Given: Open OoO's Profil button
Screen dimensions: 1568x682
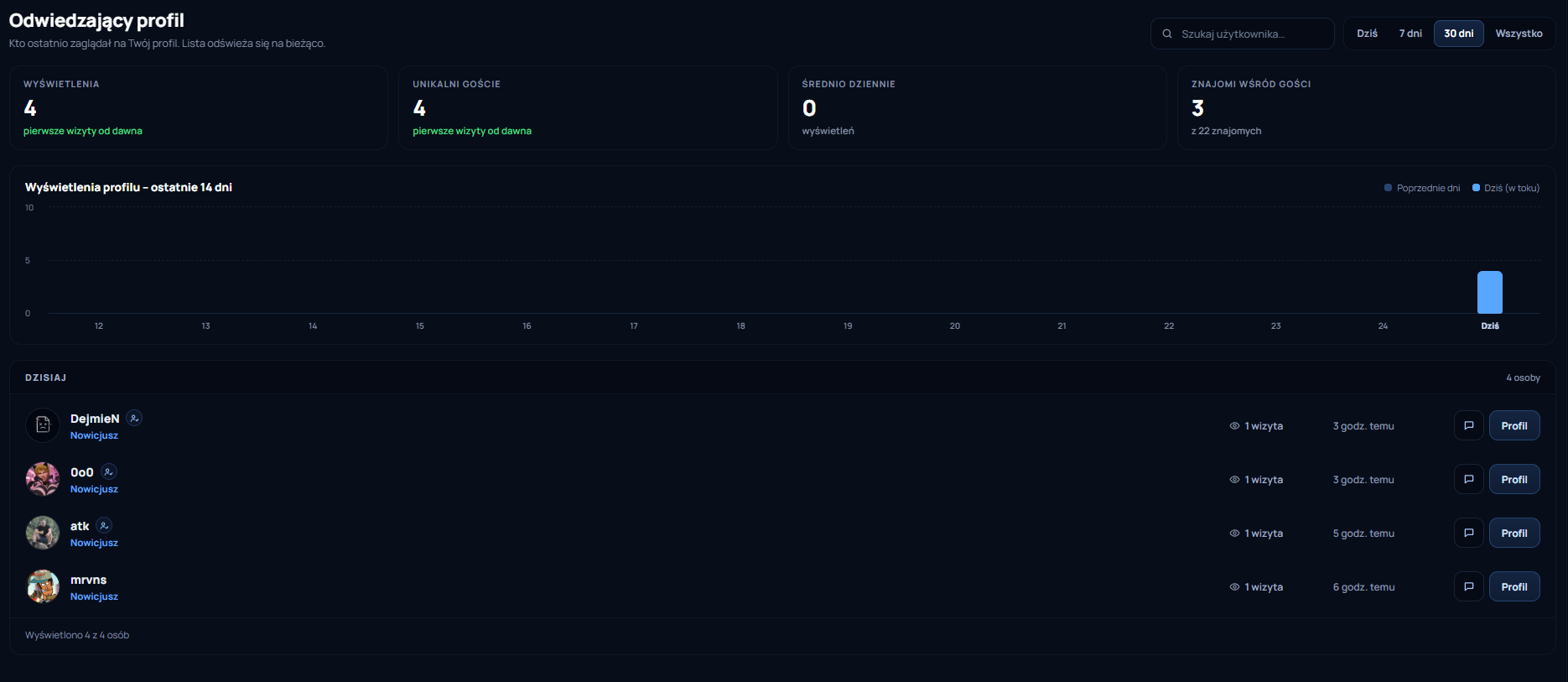Looking at the screenshot, I should [x=1514, y=479].
